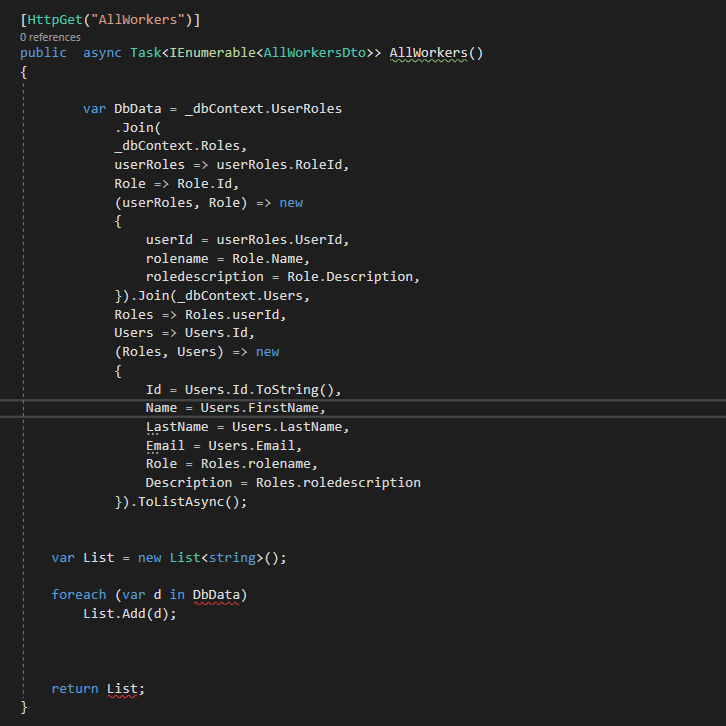The image size is (726, 726).
Task: Click the HttpGet attribute name
Action: click(55, 19)
